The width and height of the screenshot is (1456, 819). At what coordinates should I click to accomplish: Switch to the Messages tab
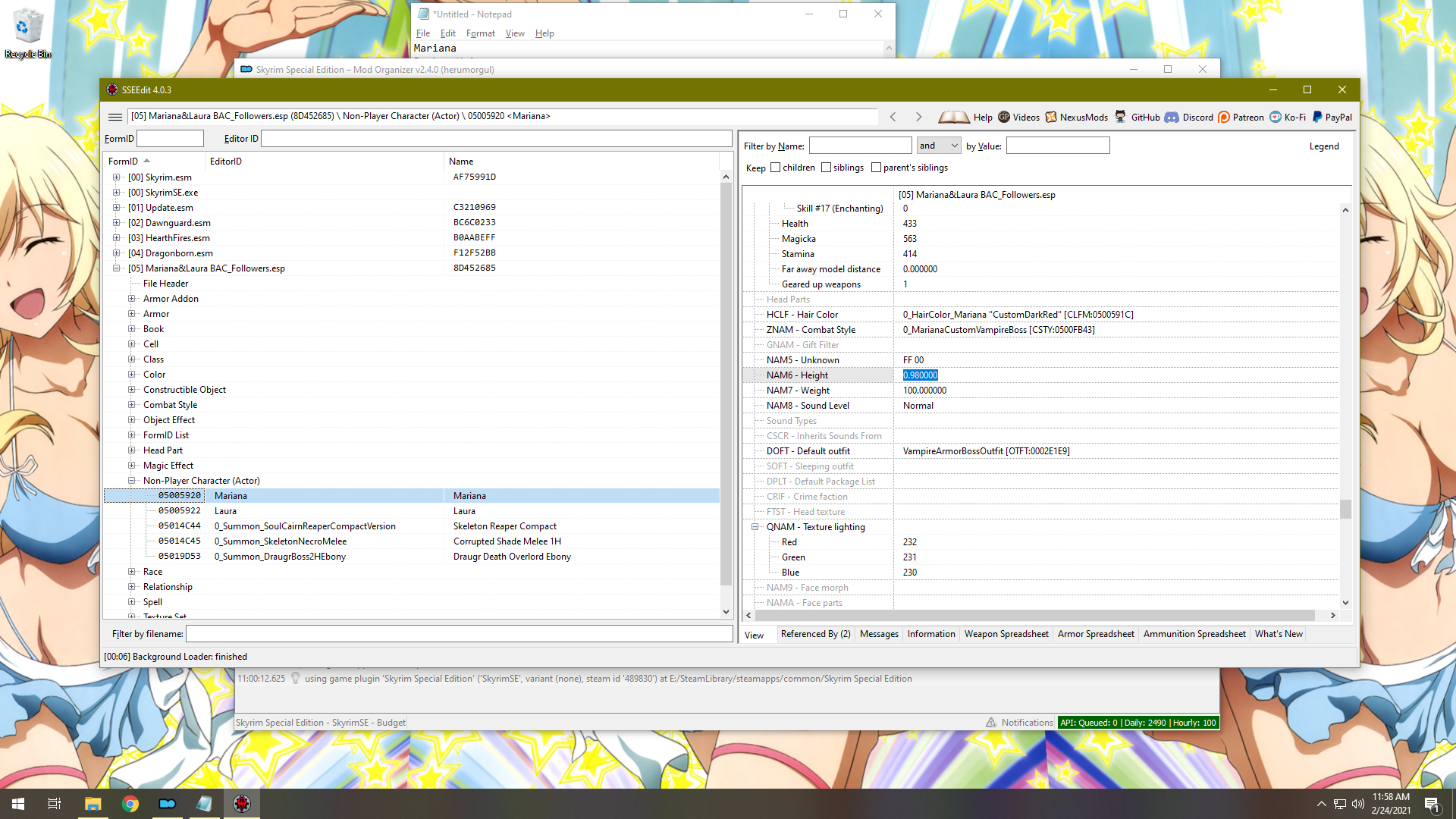coord(879,634)
